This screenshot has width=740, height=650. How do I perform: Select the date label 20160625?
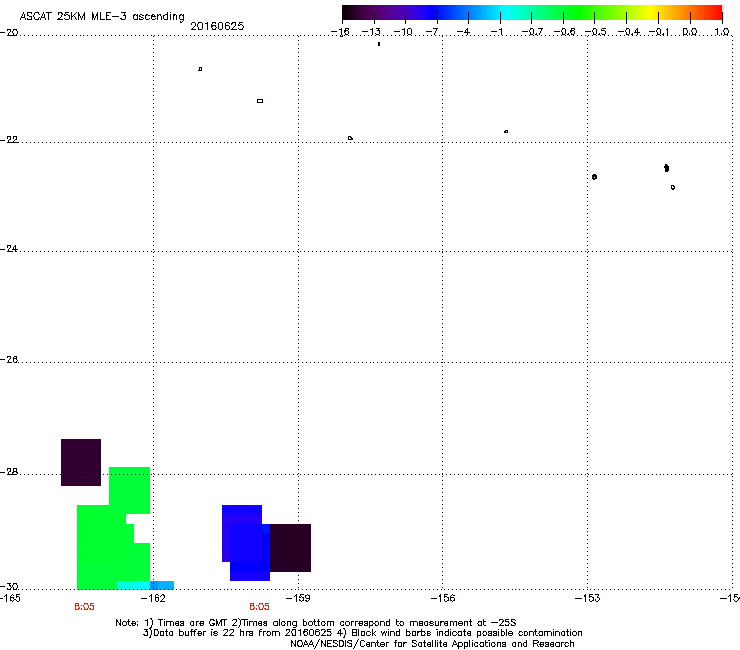coord(217,26)
